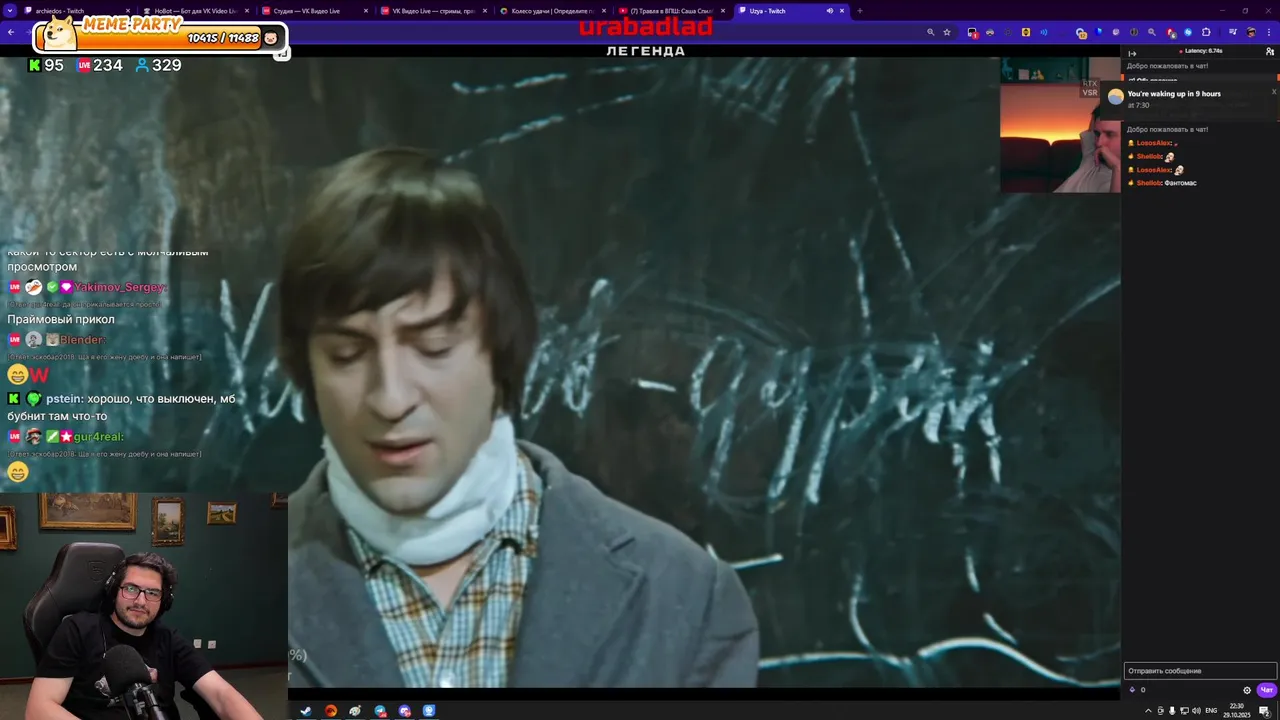
Task: Switch the ENG keyboard language
Action: pyautogui.click(x=1211, y=711)
